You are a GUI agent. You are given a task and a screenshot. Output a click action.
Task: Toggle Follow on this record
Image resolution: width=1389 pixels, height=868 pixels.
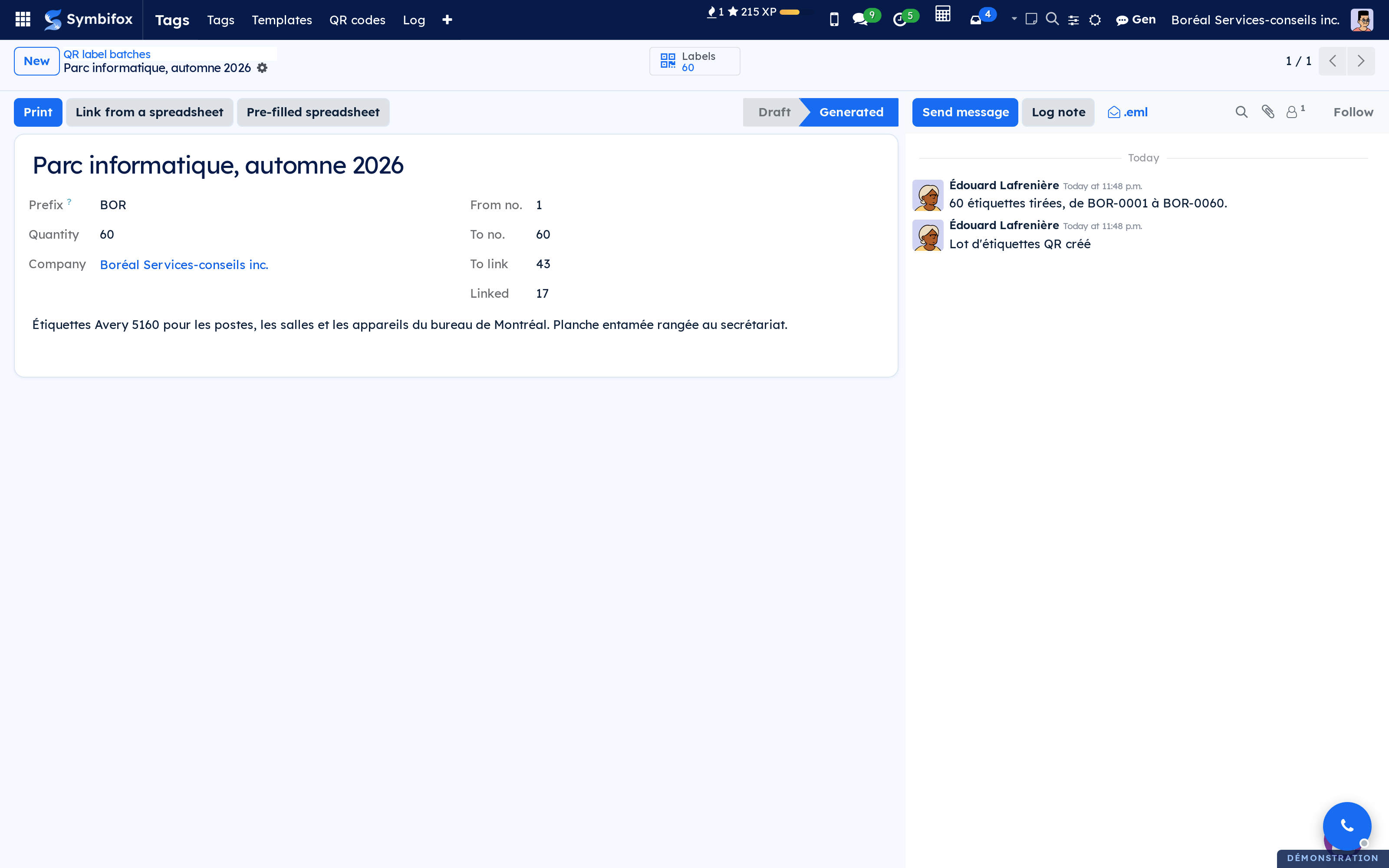pyautogui.click(x=1353, y=112)
